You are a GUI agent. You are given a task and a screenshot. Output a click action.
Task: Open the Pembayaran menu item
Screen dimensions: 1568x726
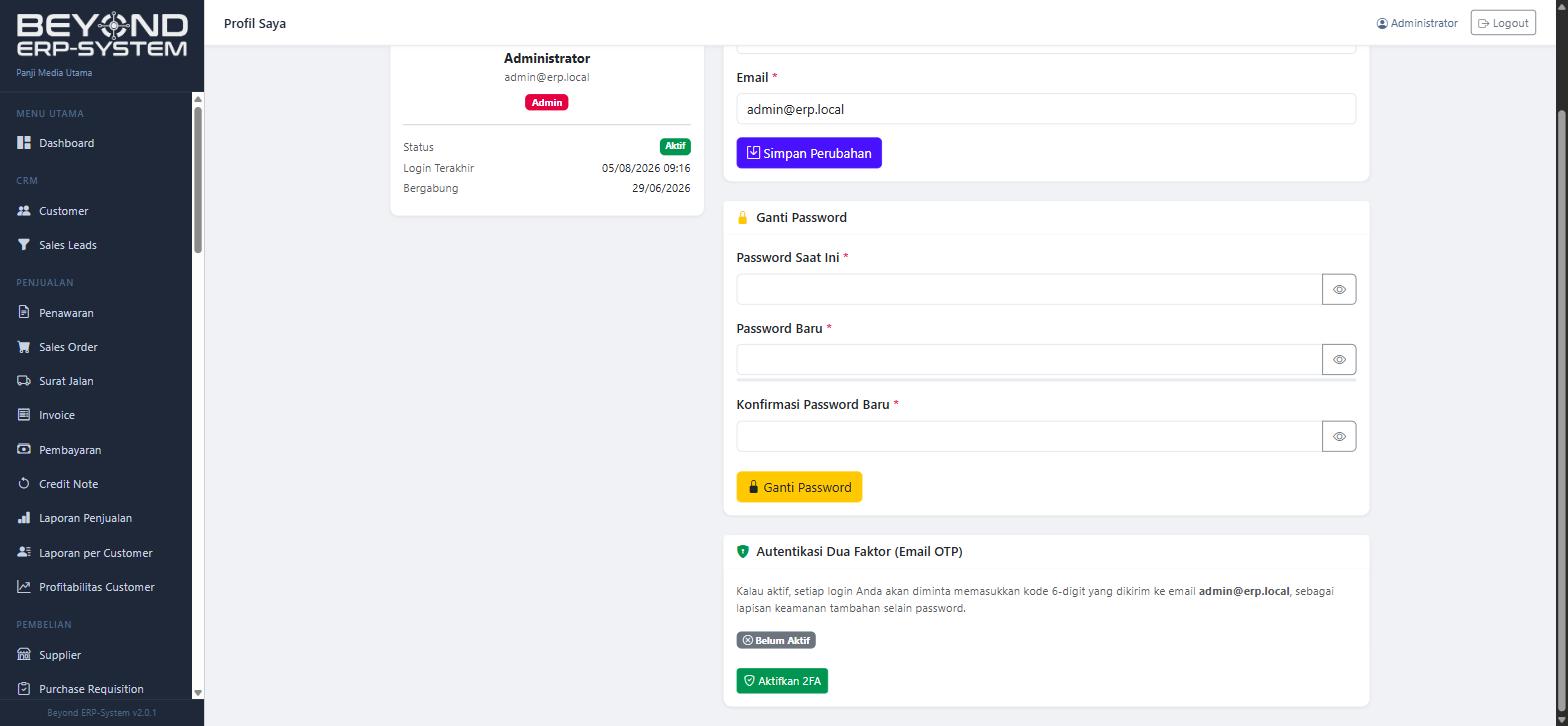[x=96, y=450]
